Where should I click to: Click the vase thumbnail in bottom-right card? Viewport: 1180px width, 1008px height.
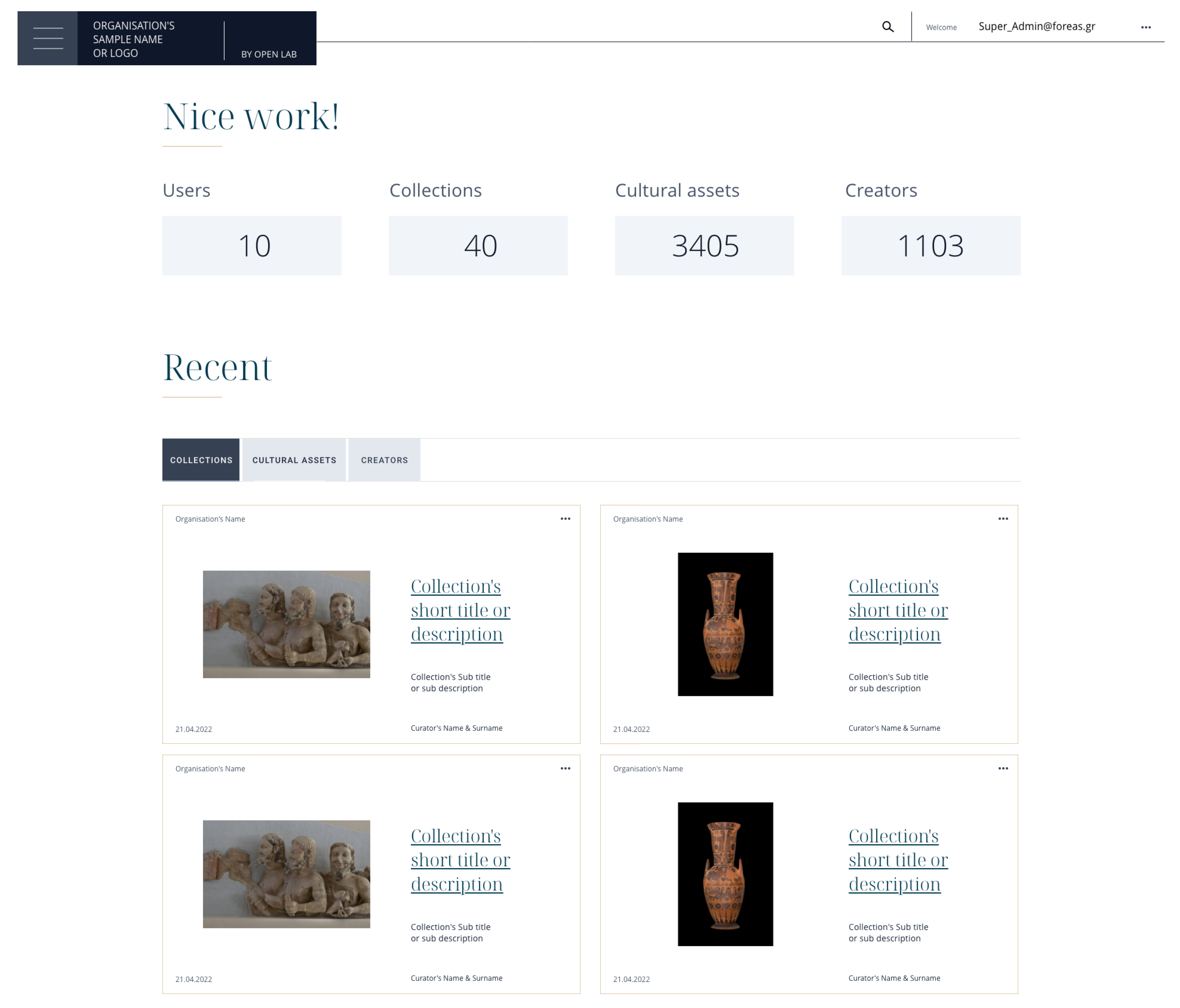[x=724, y=874]
